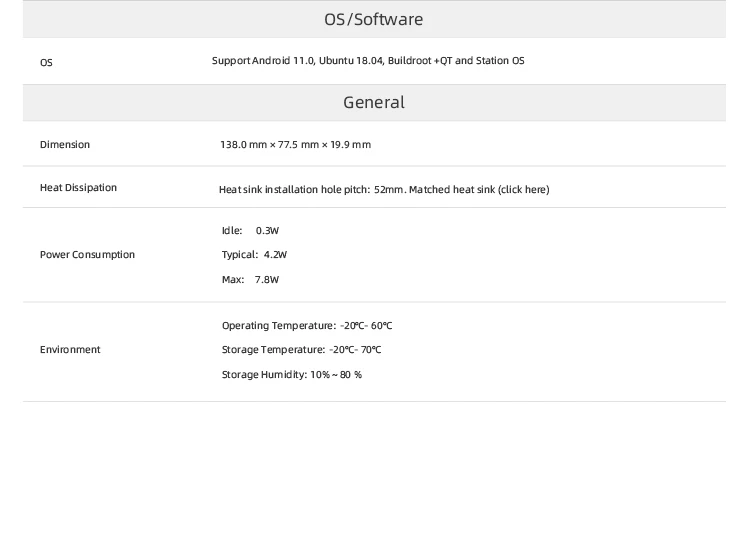
Task: Click the General section header
Action: 374,102
